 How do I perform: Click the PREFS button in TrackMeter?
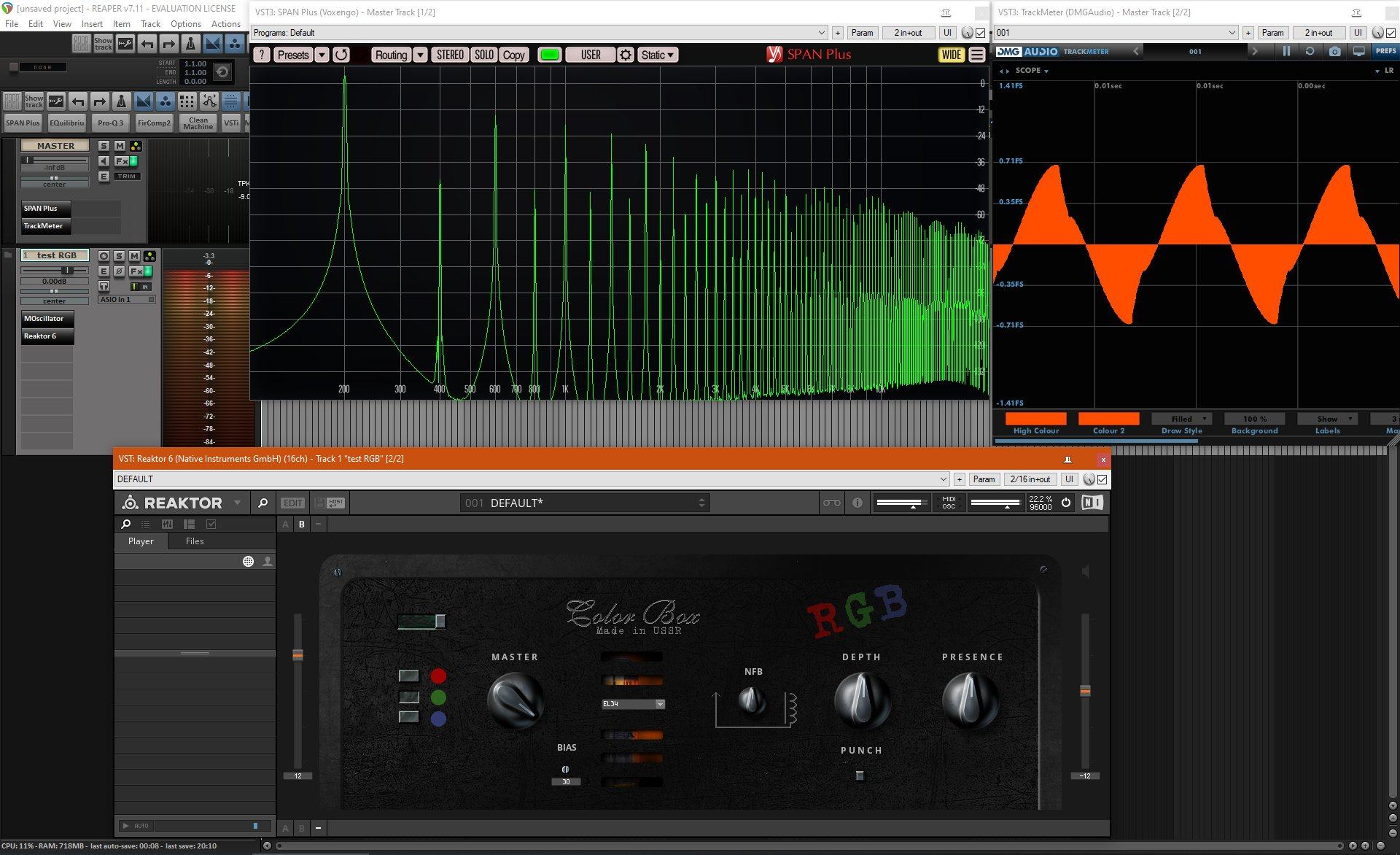(x=1385, y=51)
